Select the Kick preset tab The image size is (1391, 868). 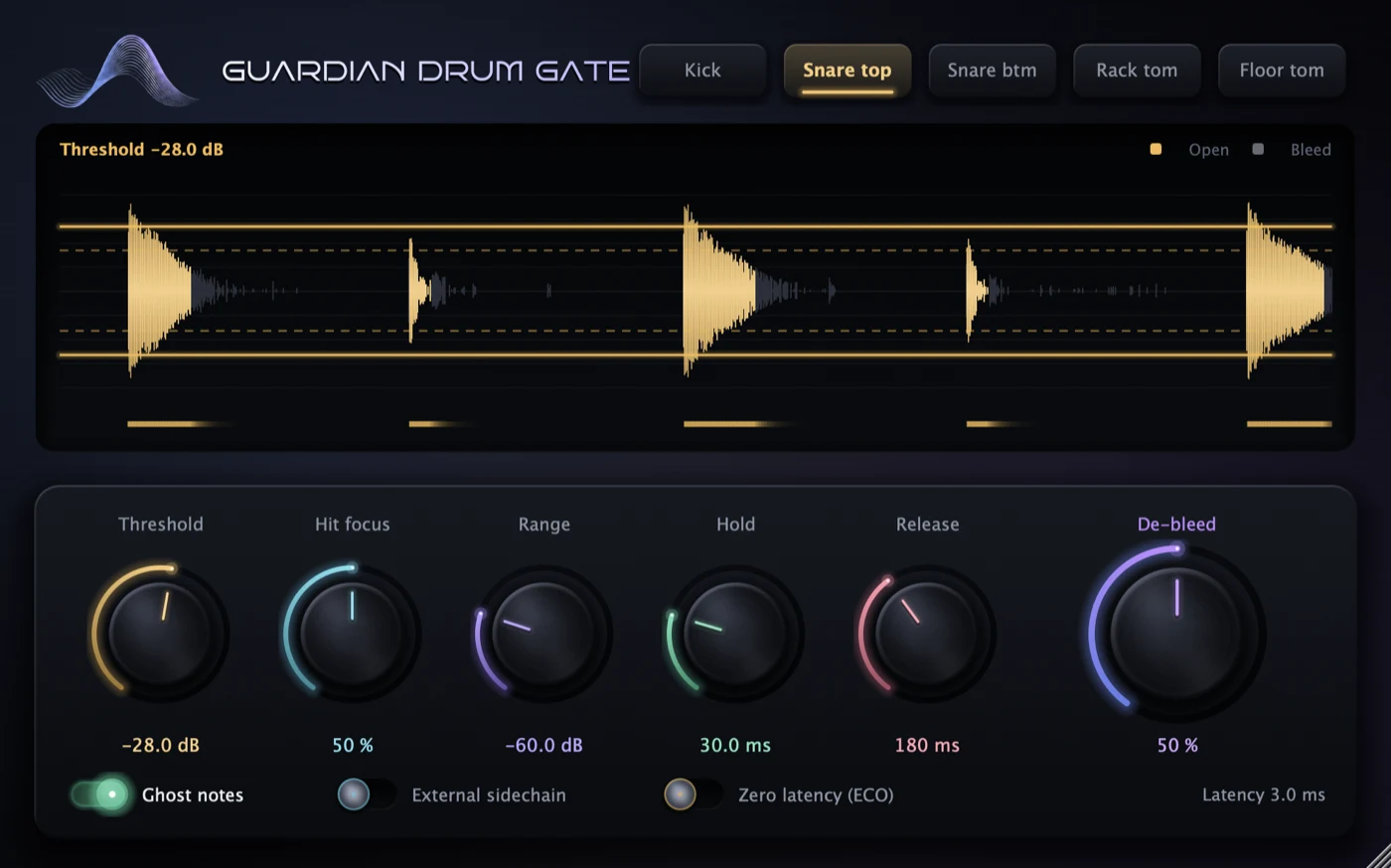click(x=702, y=71)
